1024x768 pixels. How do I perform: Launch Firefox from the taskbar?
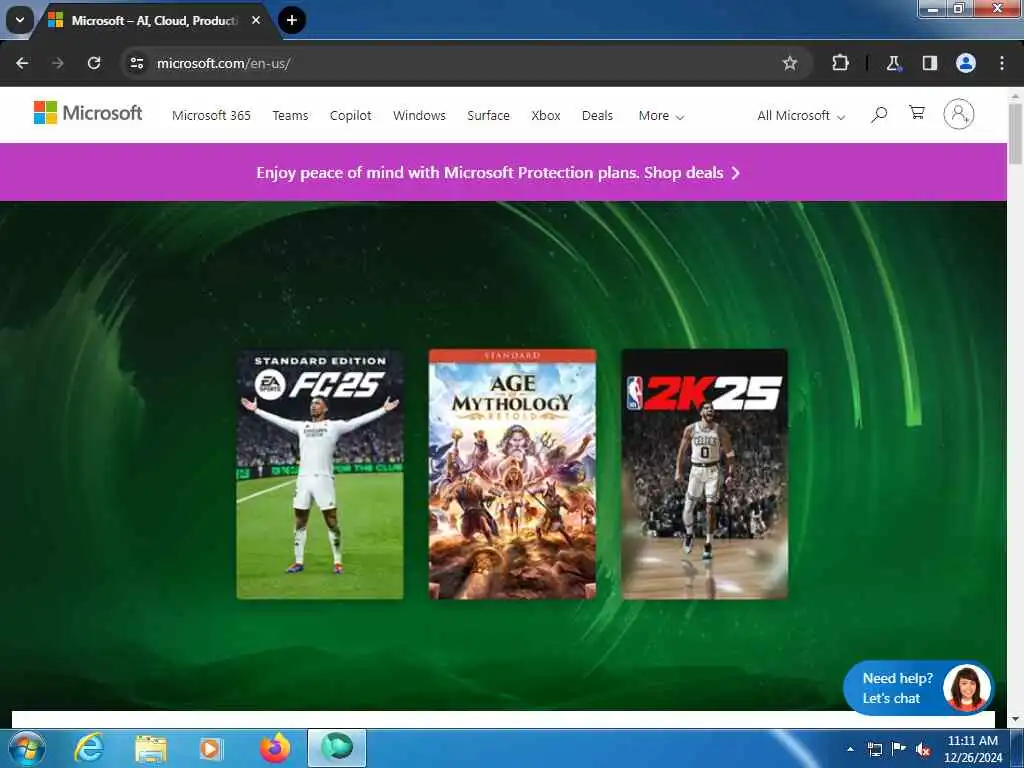coord(275,748)
